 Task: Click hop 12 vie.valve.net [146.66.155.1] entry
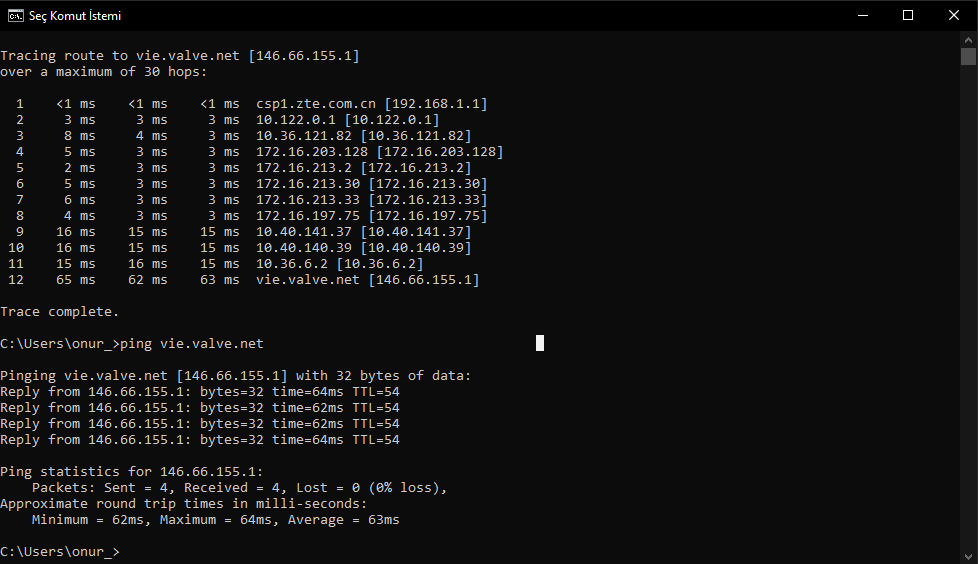coord(367,280)
